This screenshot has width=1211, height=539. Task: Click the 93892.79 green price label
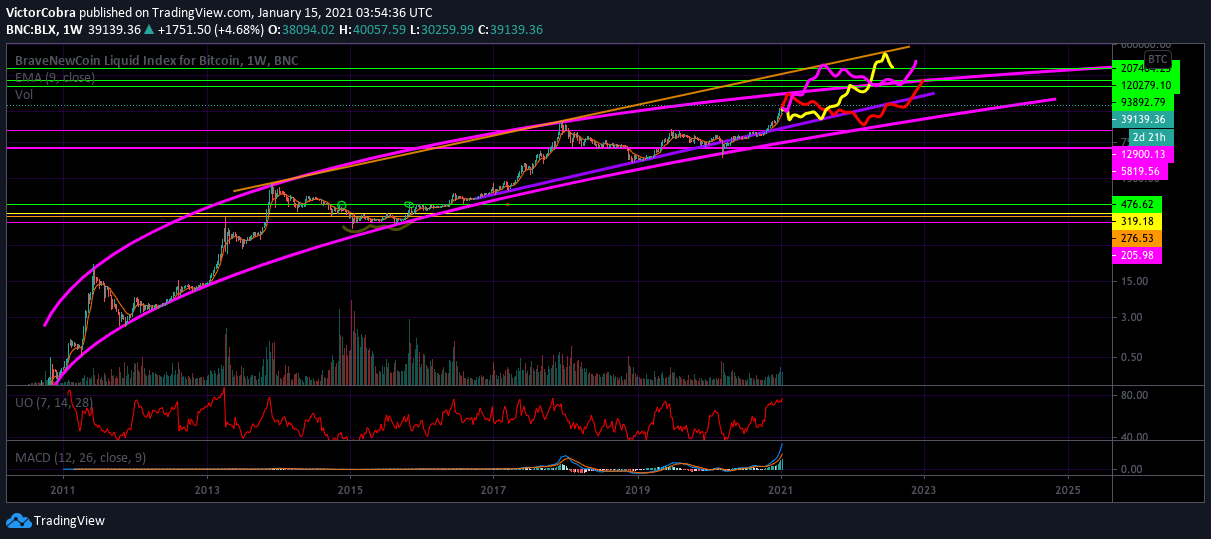pyautogui.click(x=1143, y=102)
